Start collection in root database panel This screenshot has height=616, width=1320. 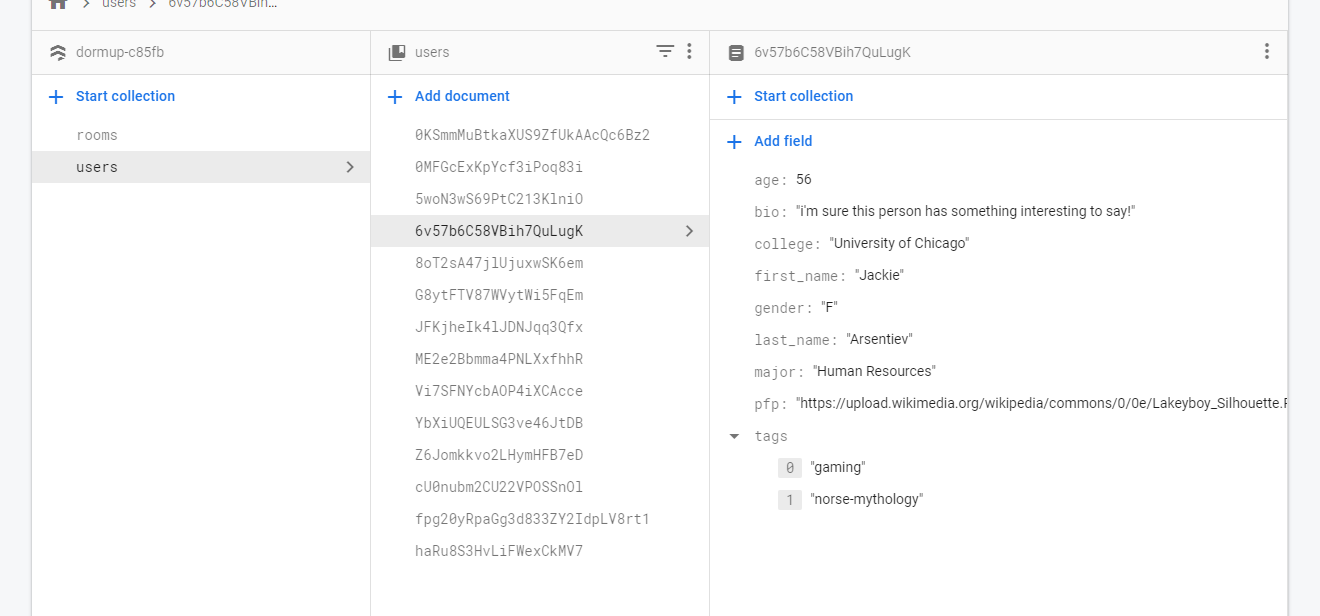125,97
